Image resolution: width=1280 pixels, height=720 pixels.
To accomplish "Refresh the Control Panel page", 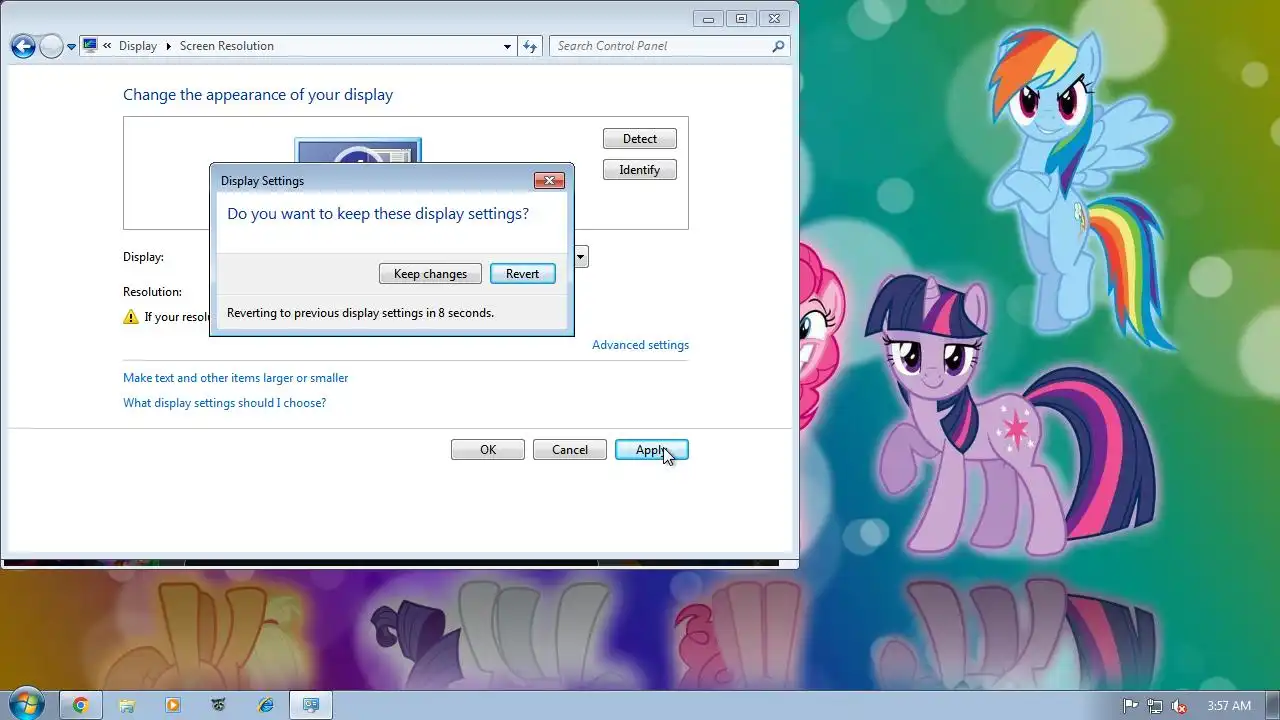I will [x=531, y=46].
